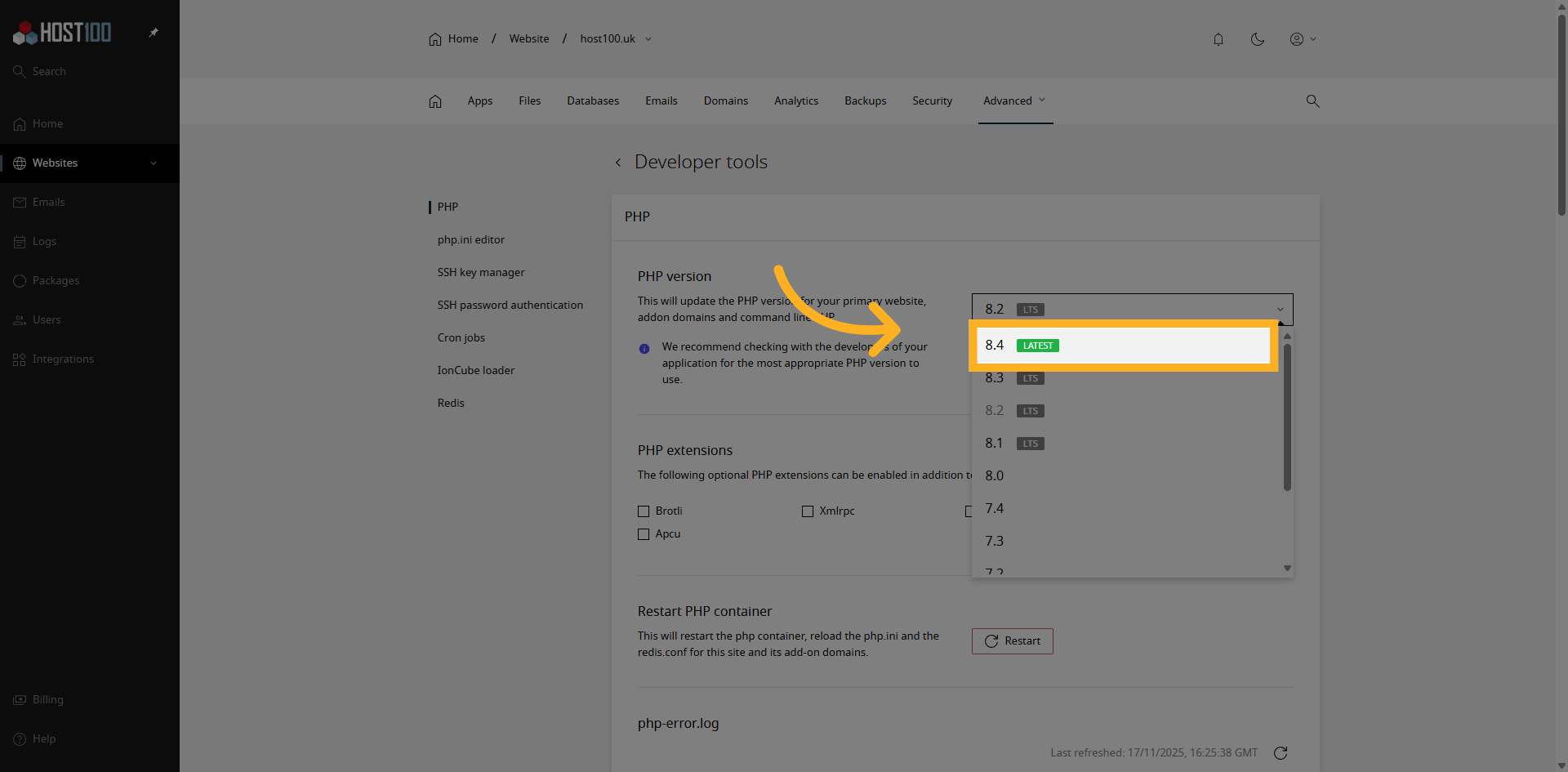This screenshot has height=772, width=1568.
Task: Click the page vertical scrollbar
Action: click(x=1561, y=114)
